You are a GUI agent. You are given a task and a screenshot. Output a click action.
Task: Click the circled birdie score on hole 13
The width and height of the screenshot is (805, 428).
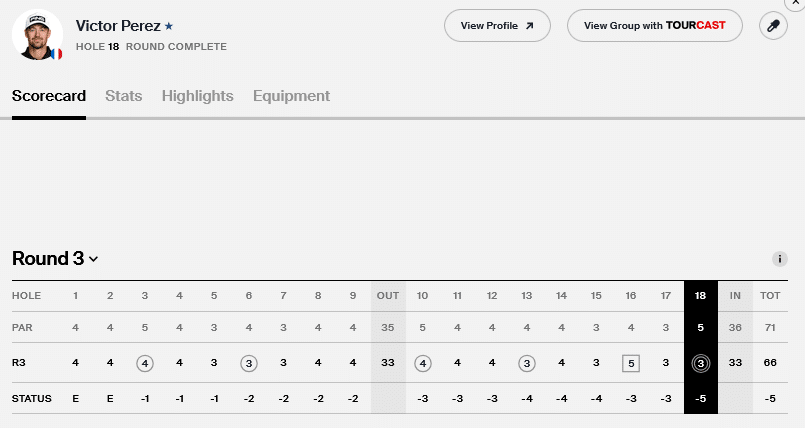(526, 363)
